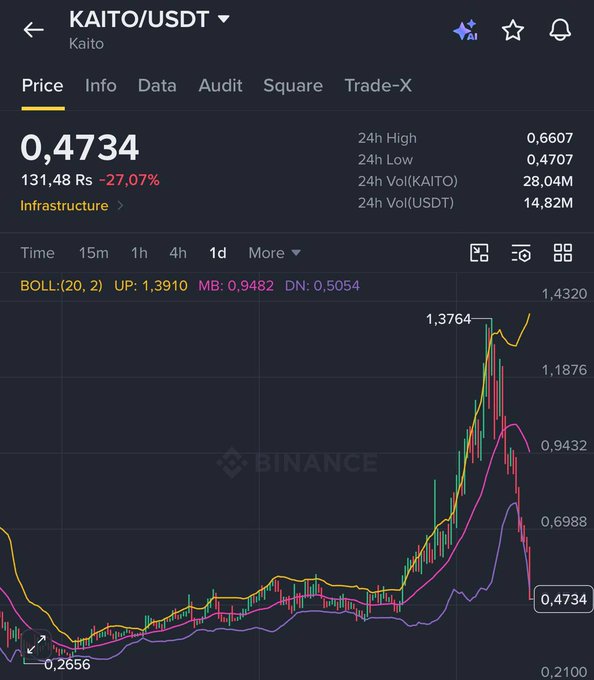This screenshot has height=680, width=594.
Task: Select the 15m chart interval
Action: 94,253
